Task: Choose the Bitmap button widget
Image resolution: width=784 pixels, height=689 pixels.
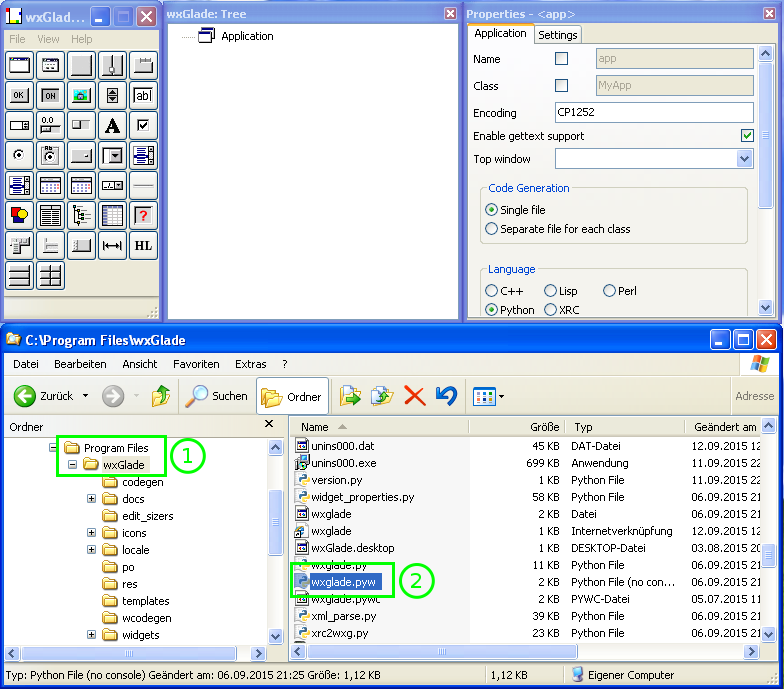Action: (81, 95)
